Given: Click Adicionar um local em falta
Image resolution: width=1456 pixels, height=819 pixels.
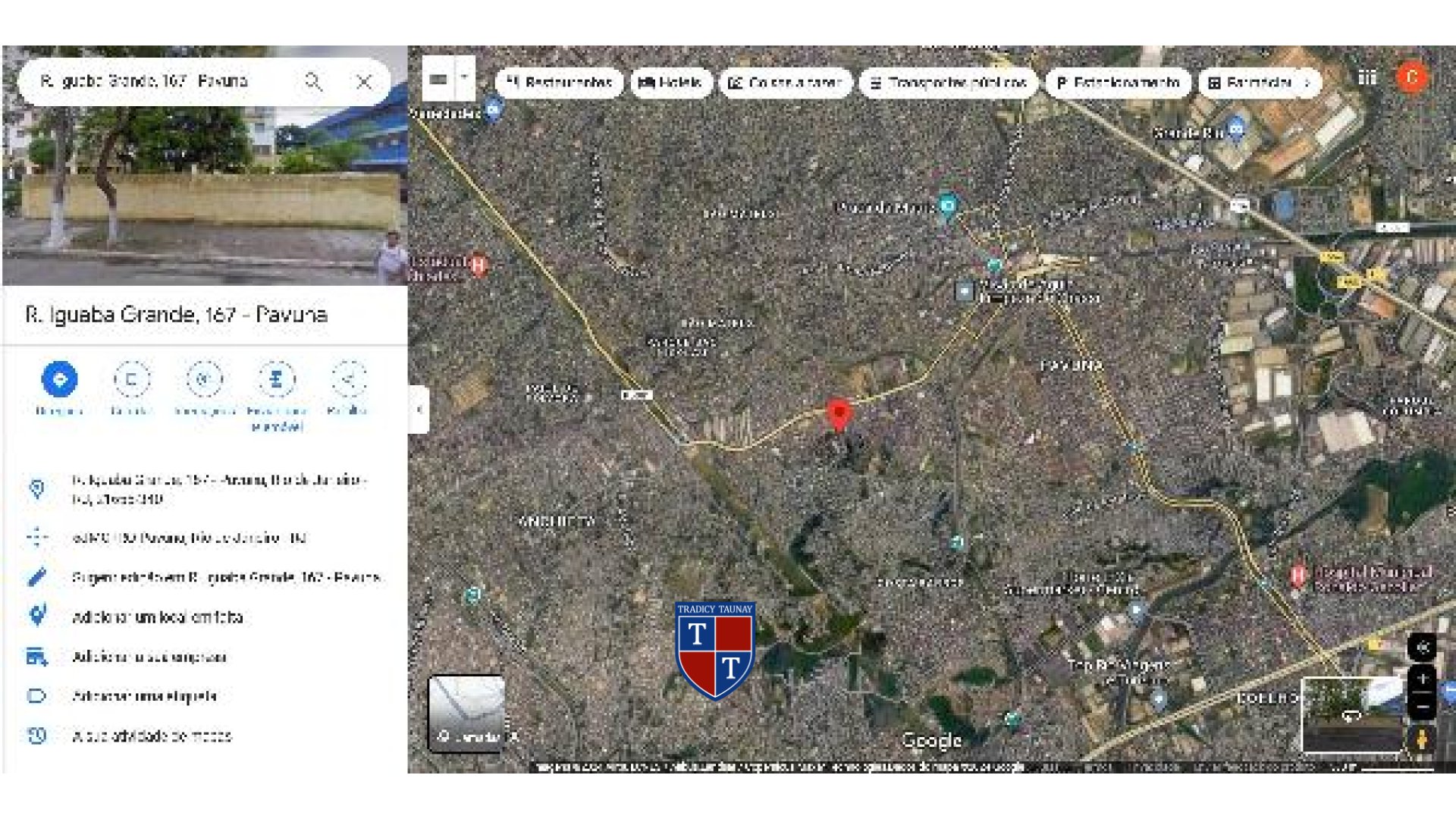Looking at the screenshot, I should point(157,617).
